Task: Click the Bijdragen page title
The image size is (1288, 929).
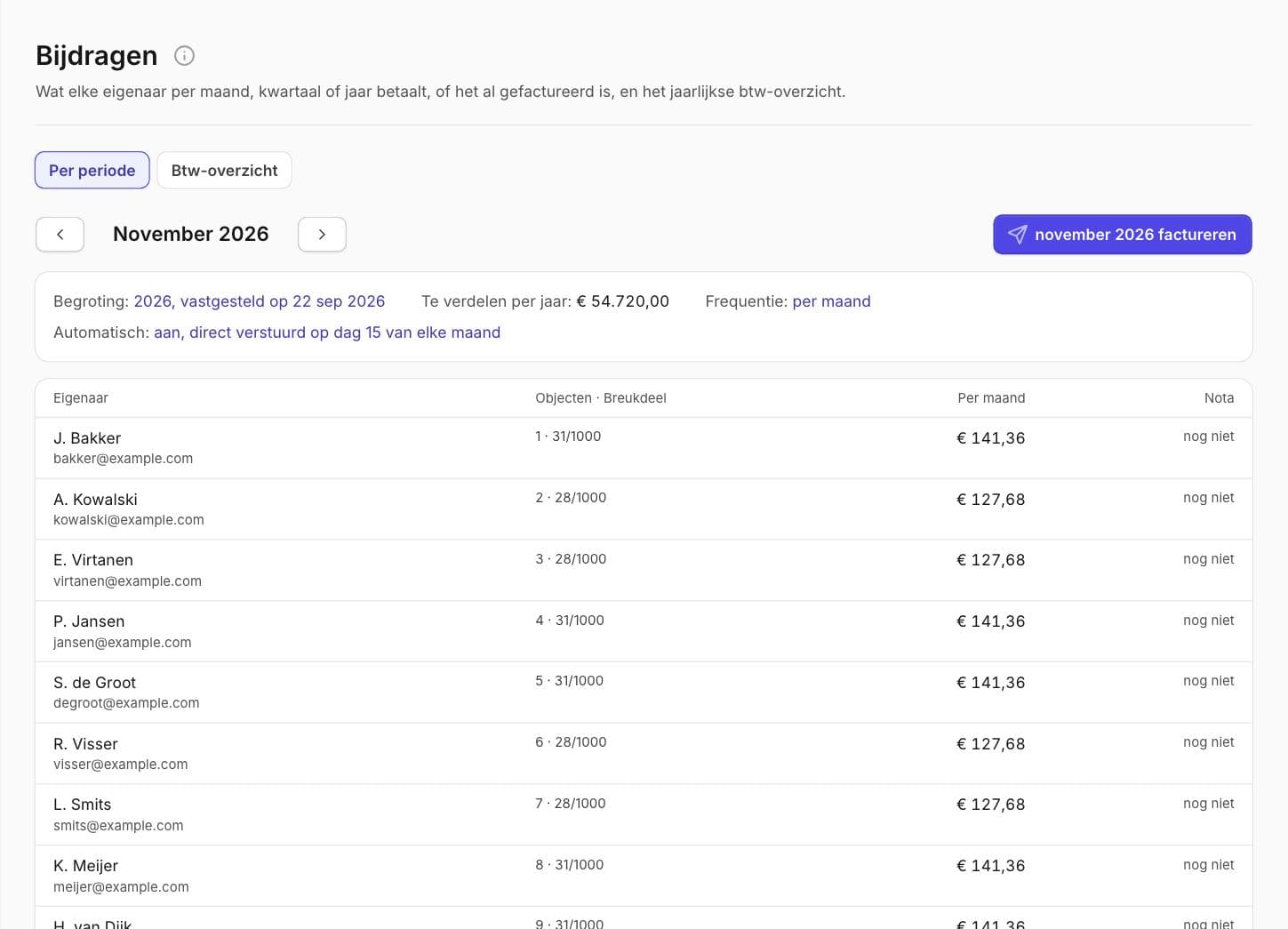Action: click(x=97, y=56)
